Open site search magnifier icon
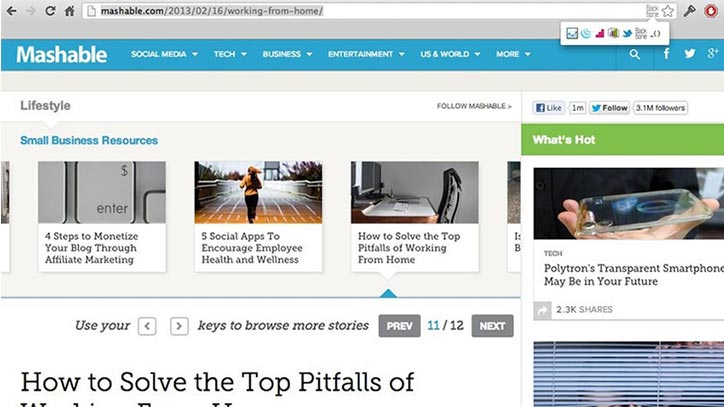 [x=635, y=55]
